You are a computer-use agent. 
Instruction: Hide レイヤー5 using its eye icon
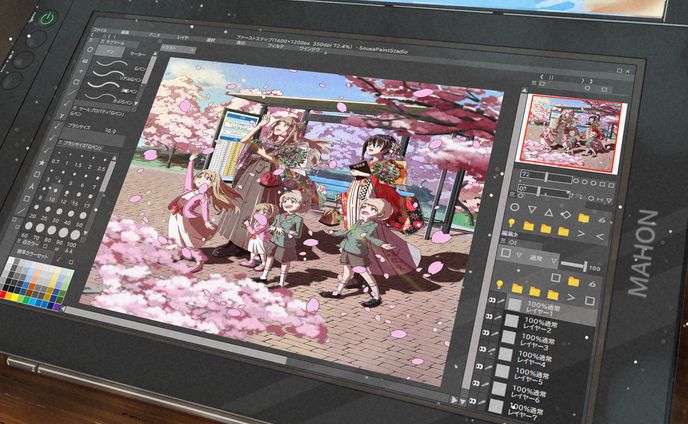pos(479,367)
